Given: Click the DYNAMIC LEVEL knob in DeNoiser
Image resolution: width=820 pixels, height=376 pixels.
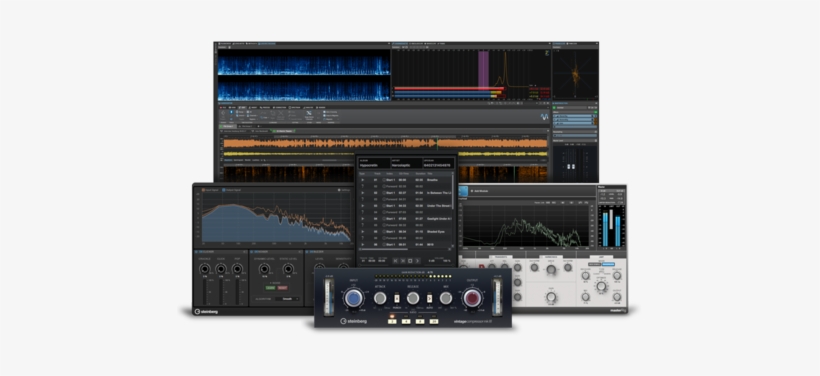Looking at the screenshot, I should pyautogui.click(x=265, y=269).
